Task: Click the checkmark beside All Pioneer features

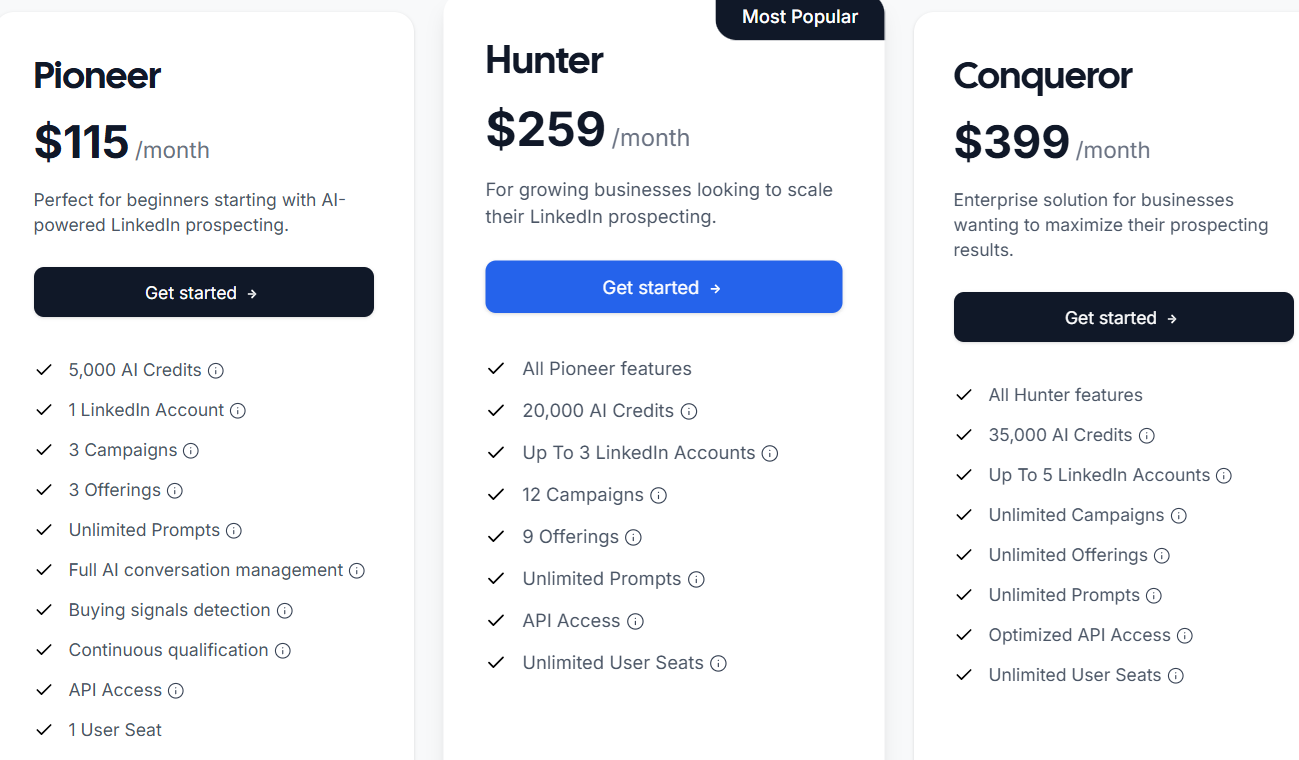Action: pos(496,368)
